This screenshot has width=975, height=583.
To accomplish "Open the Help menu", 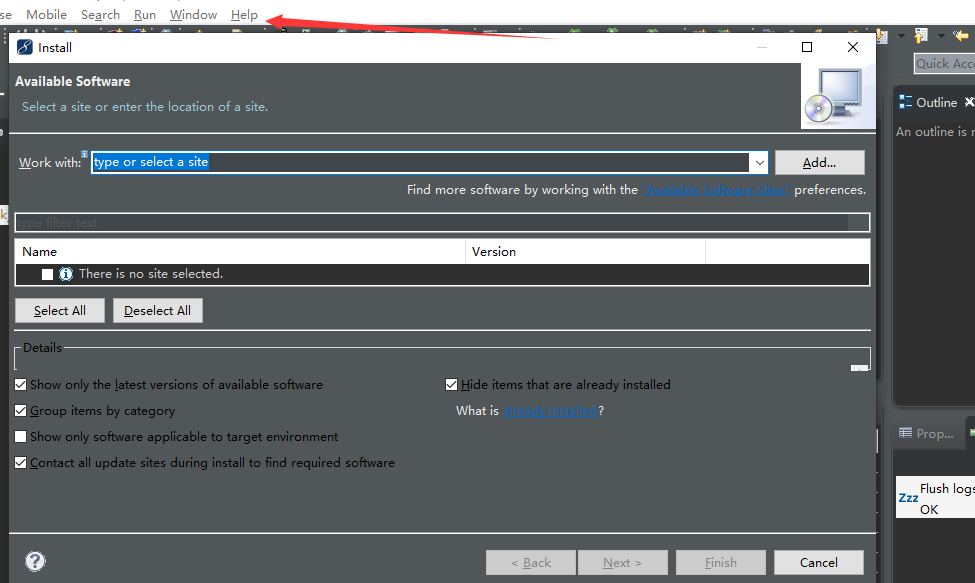I will (x=244, y=14).
